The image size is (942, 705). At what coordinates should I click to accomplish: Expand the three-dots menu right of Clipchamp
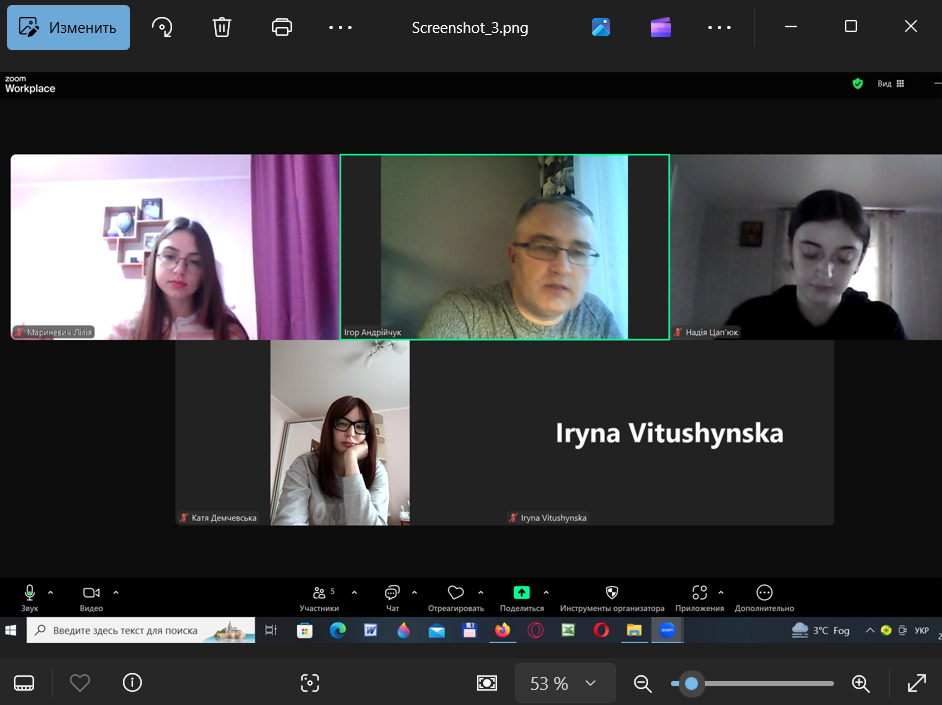[720, 28]
